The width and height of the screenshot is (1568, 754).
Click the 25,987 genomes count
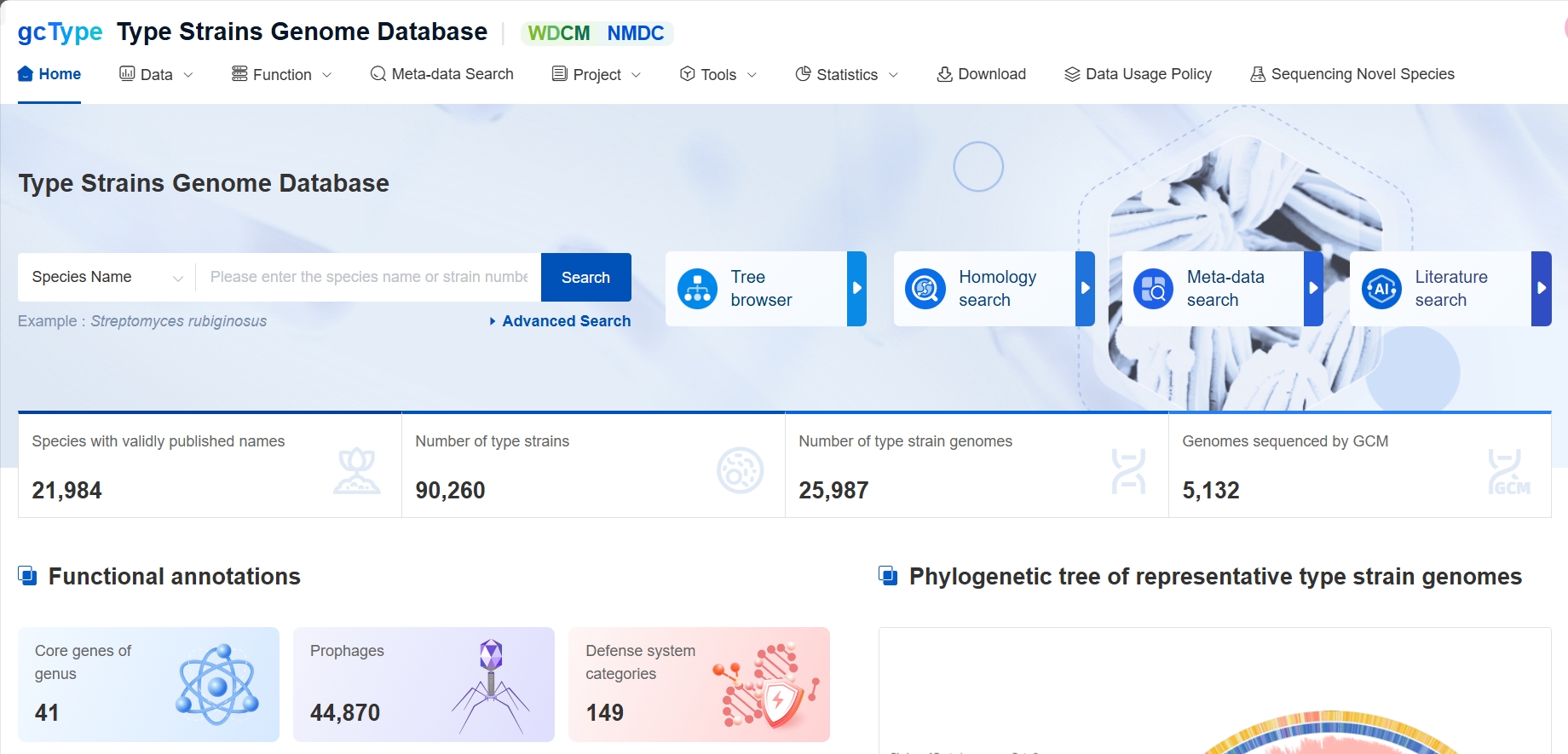pyautogui.click(x=834, y=491)
